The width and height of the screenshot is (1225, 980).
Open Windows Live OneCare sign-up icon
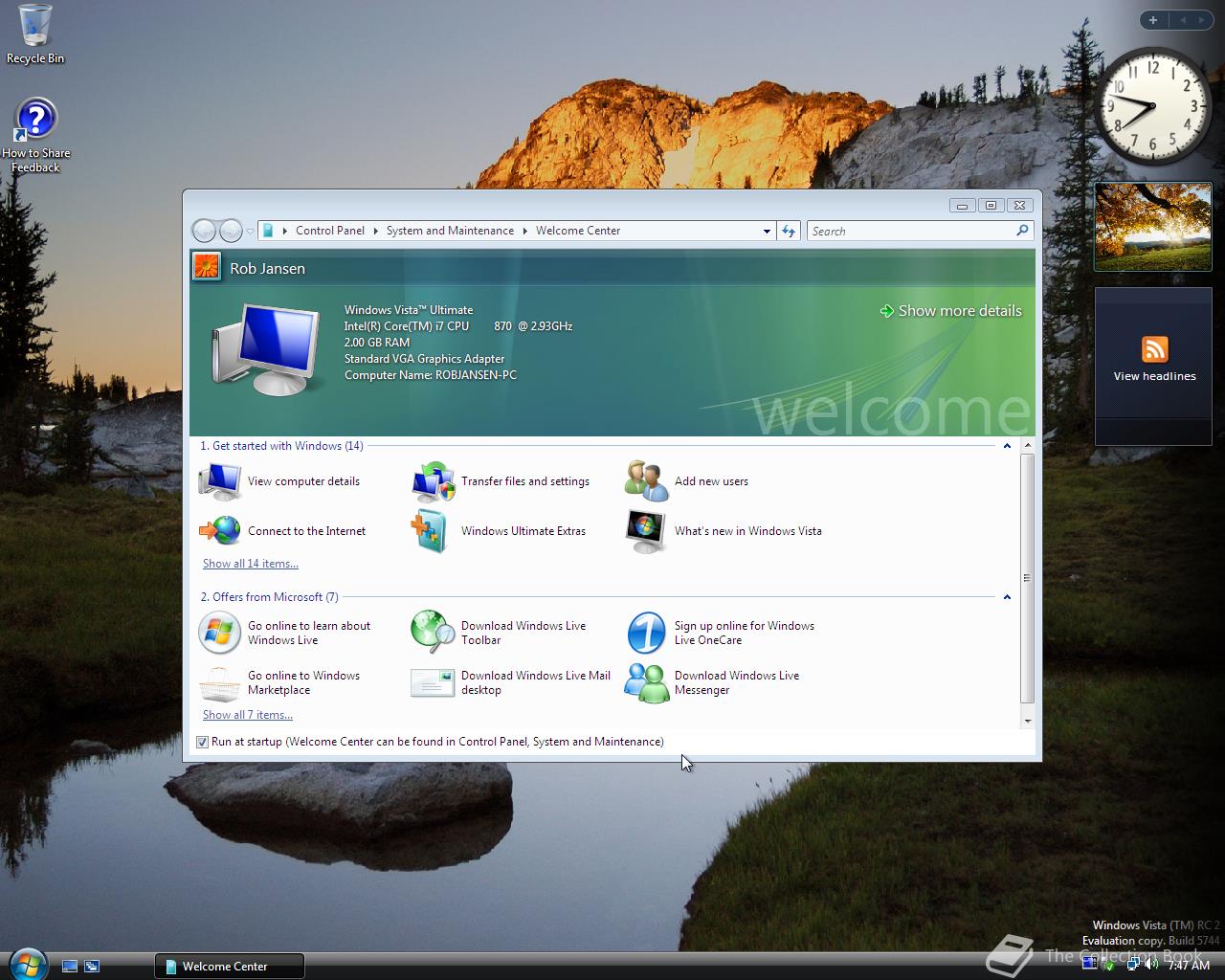[x=646, y=633]
